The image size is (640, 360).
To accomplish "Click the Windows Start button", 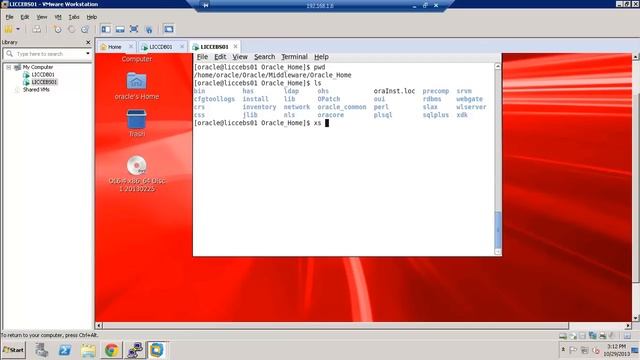I will 13,350.
